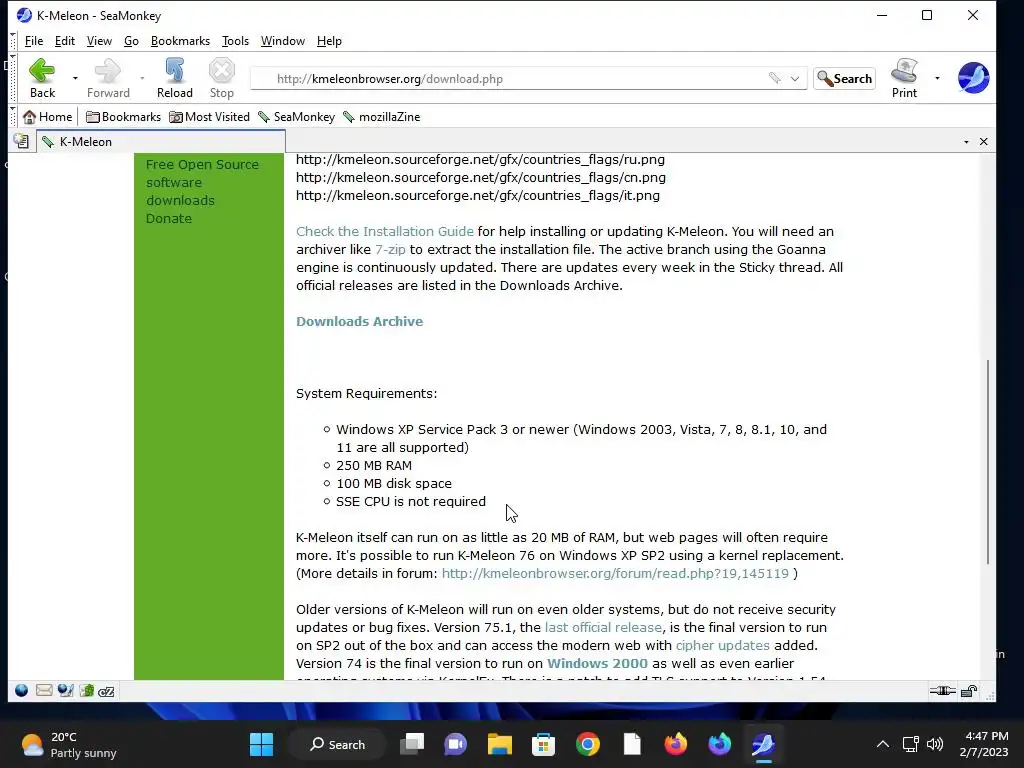Open Mail & Newsgroups from status bar
1024x768 pixels.
click(44, 690)
